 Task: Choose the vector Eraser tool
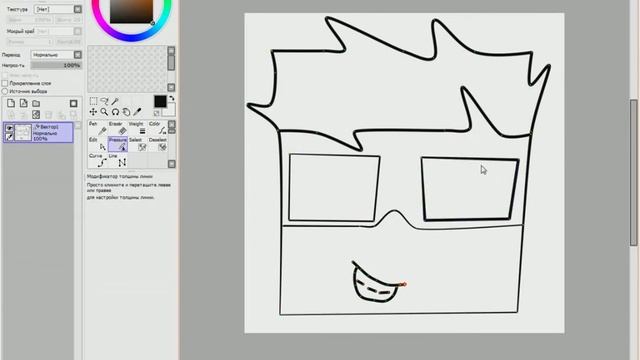(118, 128)
